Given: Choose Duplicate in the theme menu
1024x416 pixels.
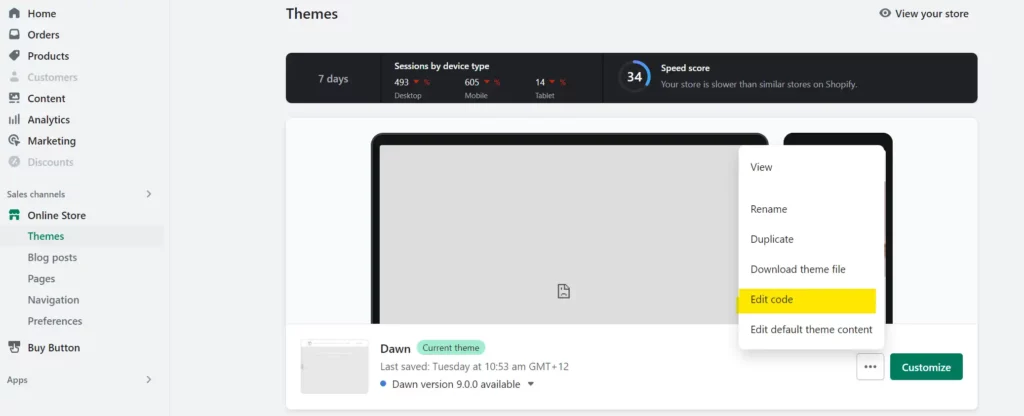Looking at the screenshot, I should coord(772,240).
